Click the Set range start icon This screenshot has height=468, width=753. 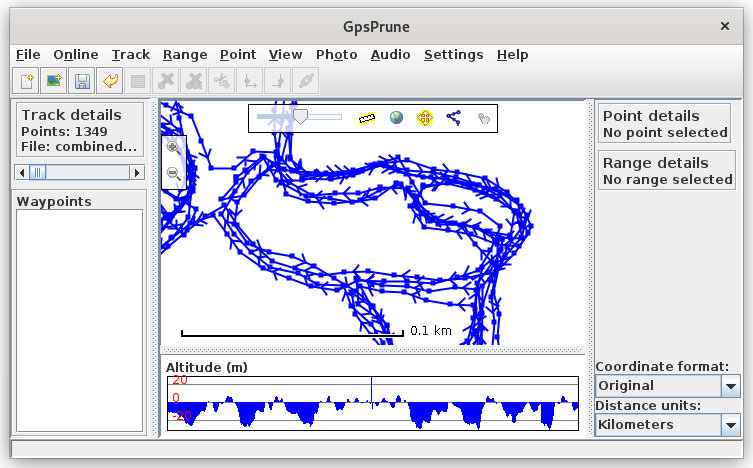250,81
